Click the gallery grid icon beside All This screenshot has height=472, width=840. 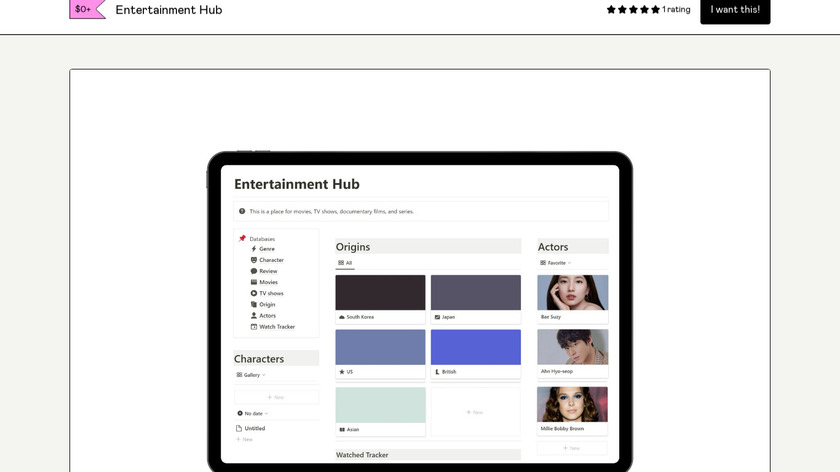click(341, 263)
